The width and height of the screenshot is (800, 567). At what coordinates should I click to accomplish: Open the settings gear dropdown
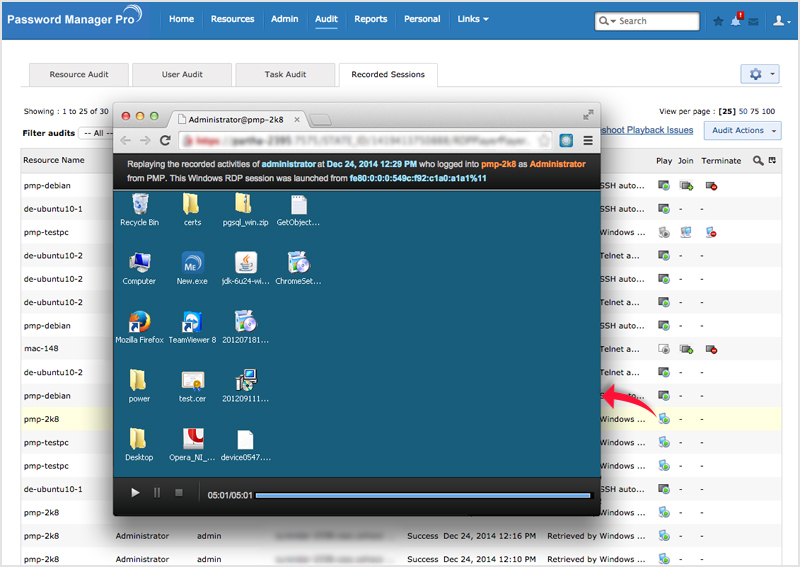(x=760, y=74)
